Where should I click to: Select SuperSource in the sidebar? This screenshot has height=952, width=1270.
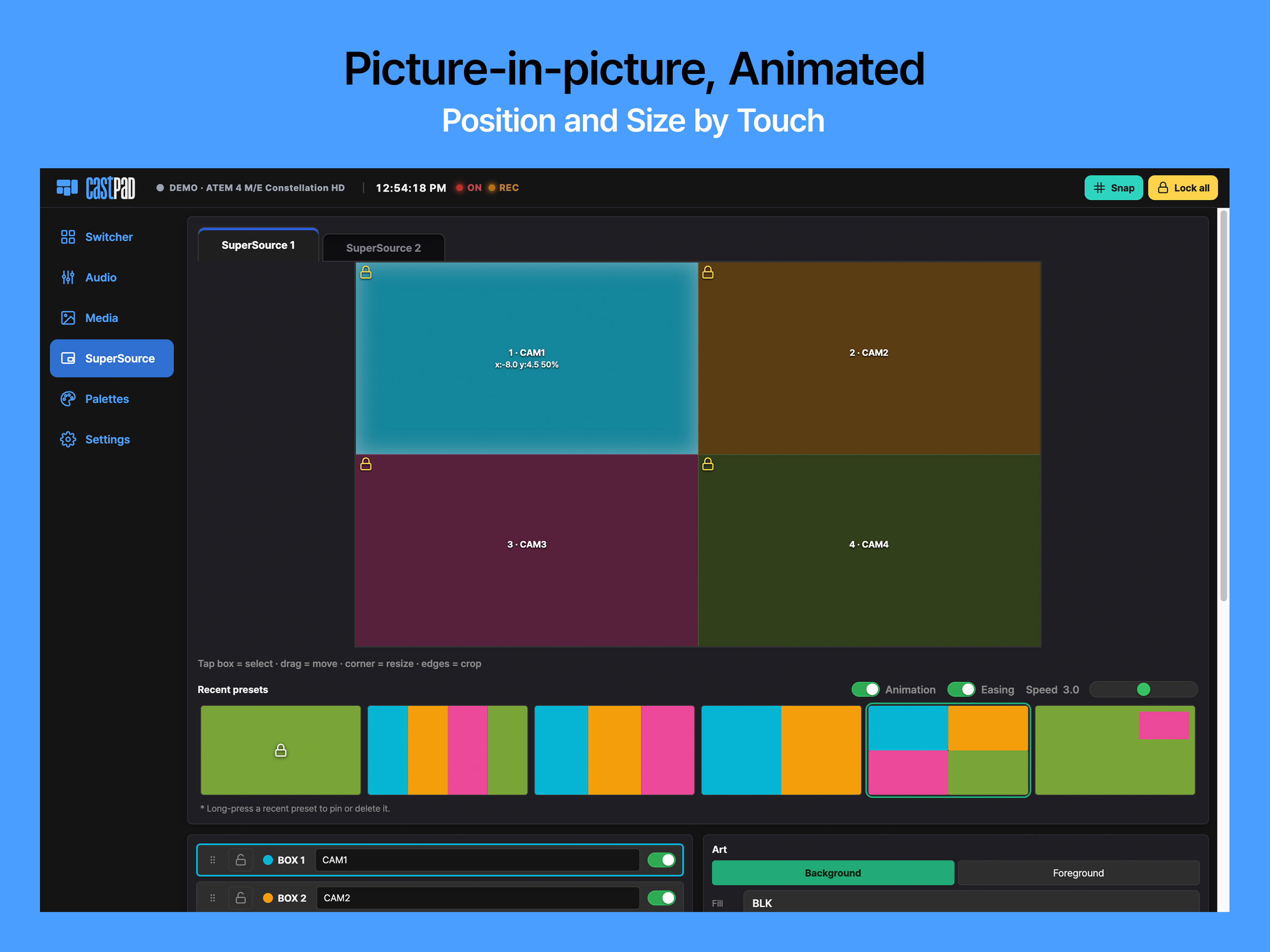click(x=112, y=358)
